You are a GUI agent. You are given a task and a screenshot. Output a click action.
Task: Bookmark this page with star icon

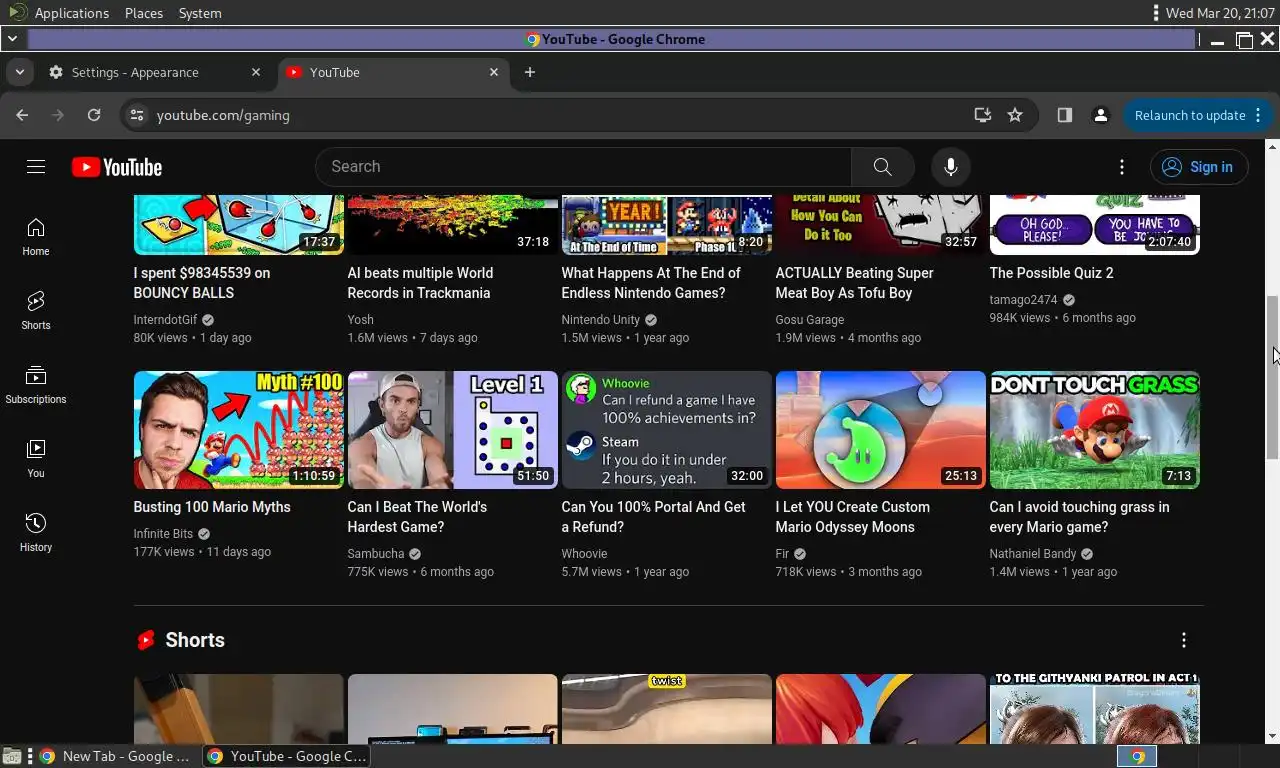1015,115
